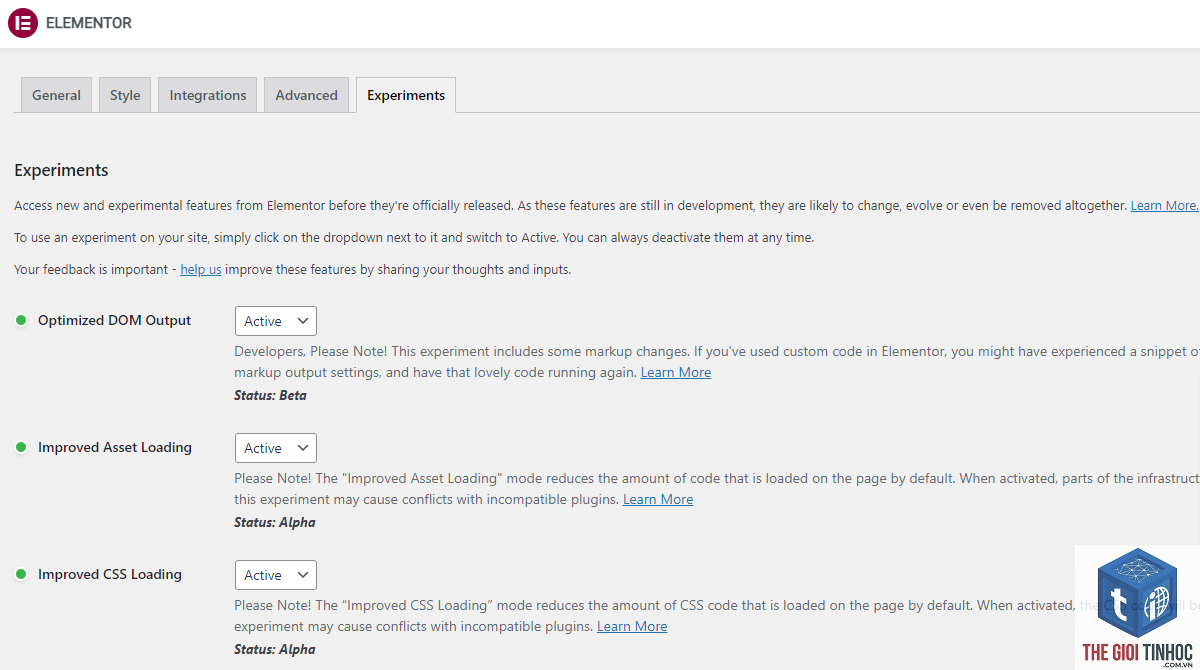The width and height of the screenshot is (1200, 670).
Task: Click the 'Improved CSS Loading' label
Action: [x=110, y=574]
